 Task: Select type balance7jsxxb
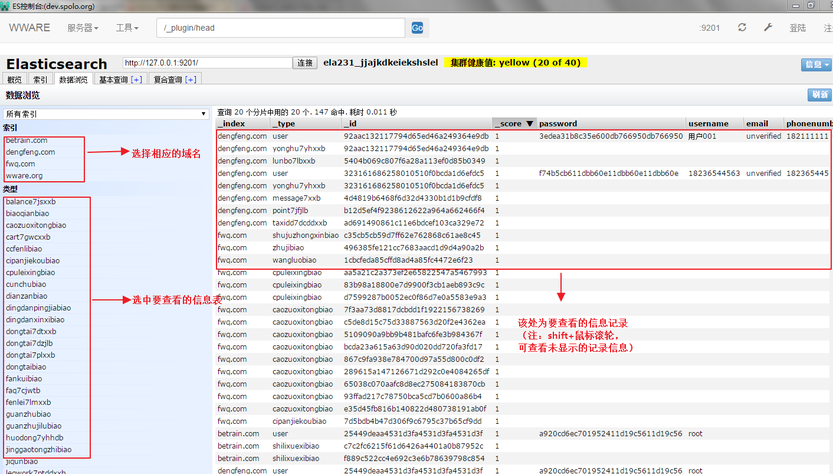tap(30, 201)
